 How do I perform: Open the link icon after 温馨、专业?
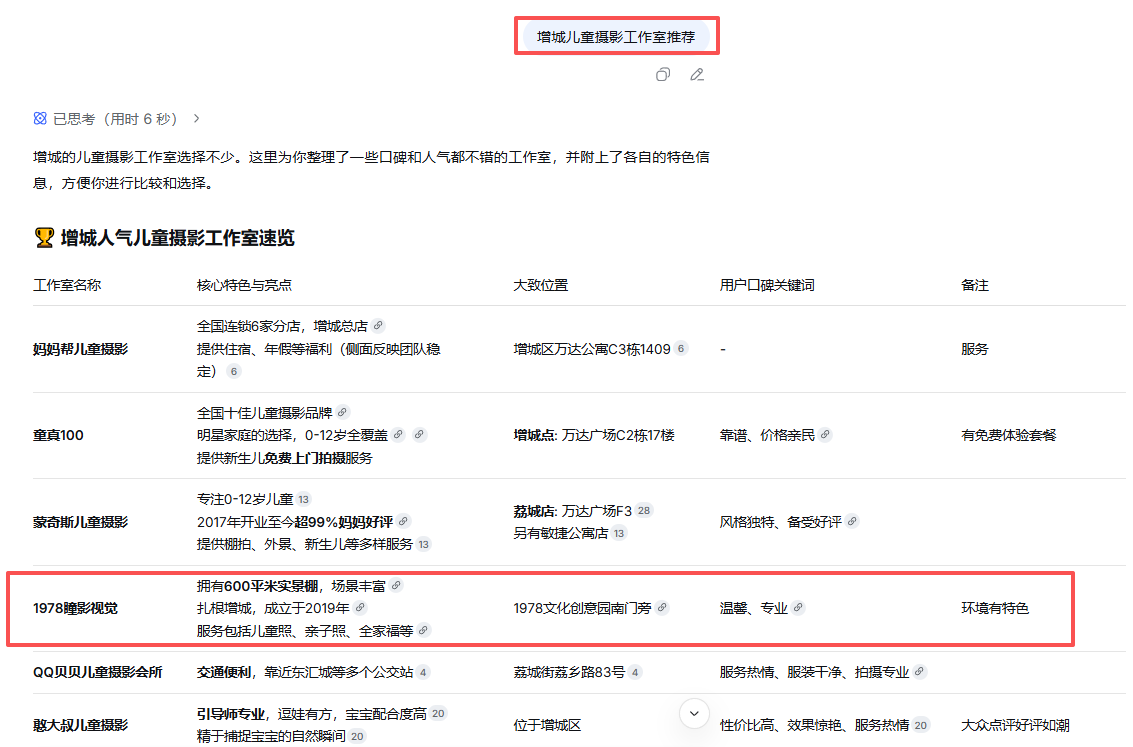click(x=798, y=608)
